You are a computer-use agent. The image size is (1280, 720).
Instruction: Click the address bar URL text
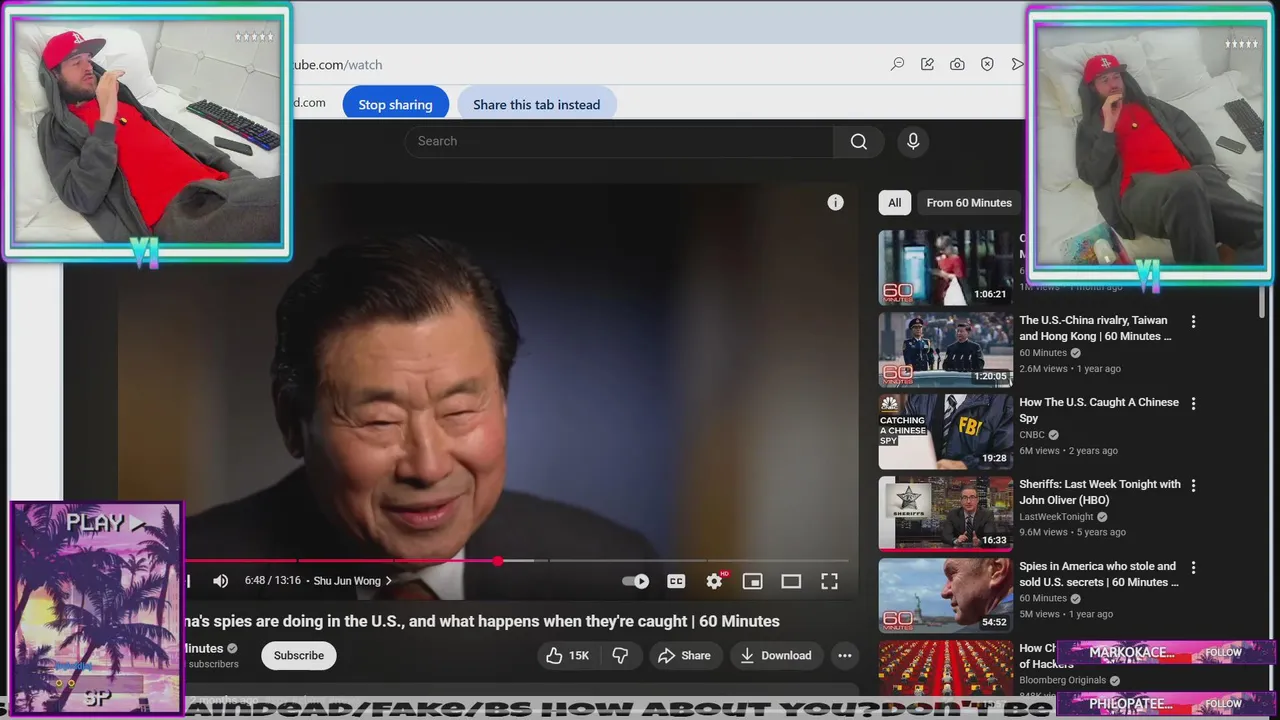[x=337, y=65]
